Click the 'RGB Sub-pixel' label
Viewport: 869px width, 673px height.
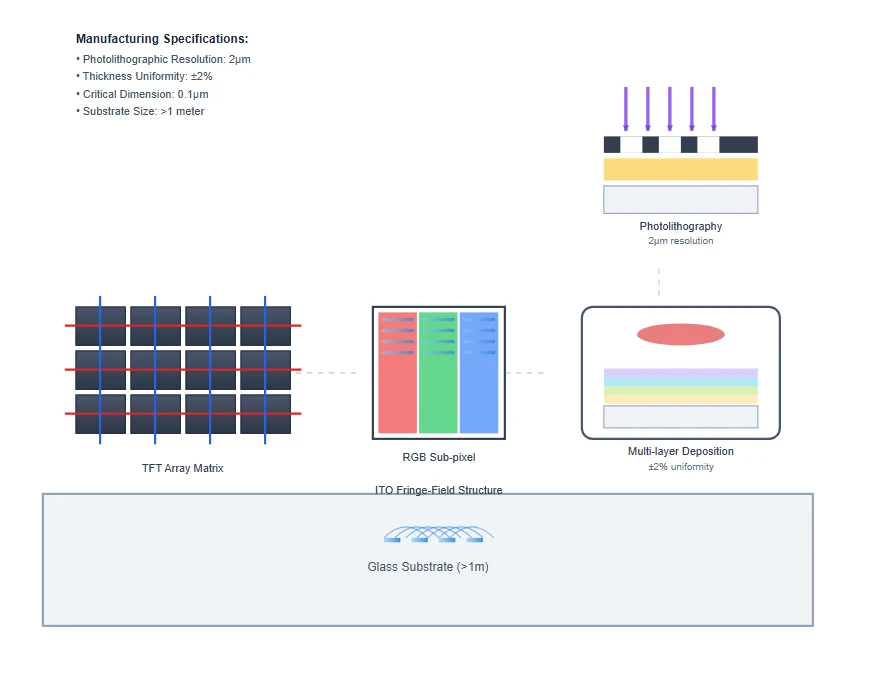pyautogui.click(x=438, y=457)
